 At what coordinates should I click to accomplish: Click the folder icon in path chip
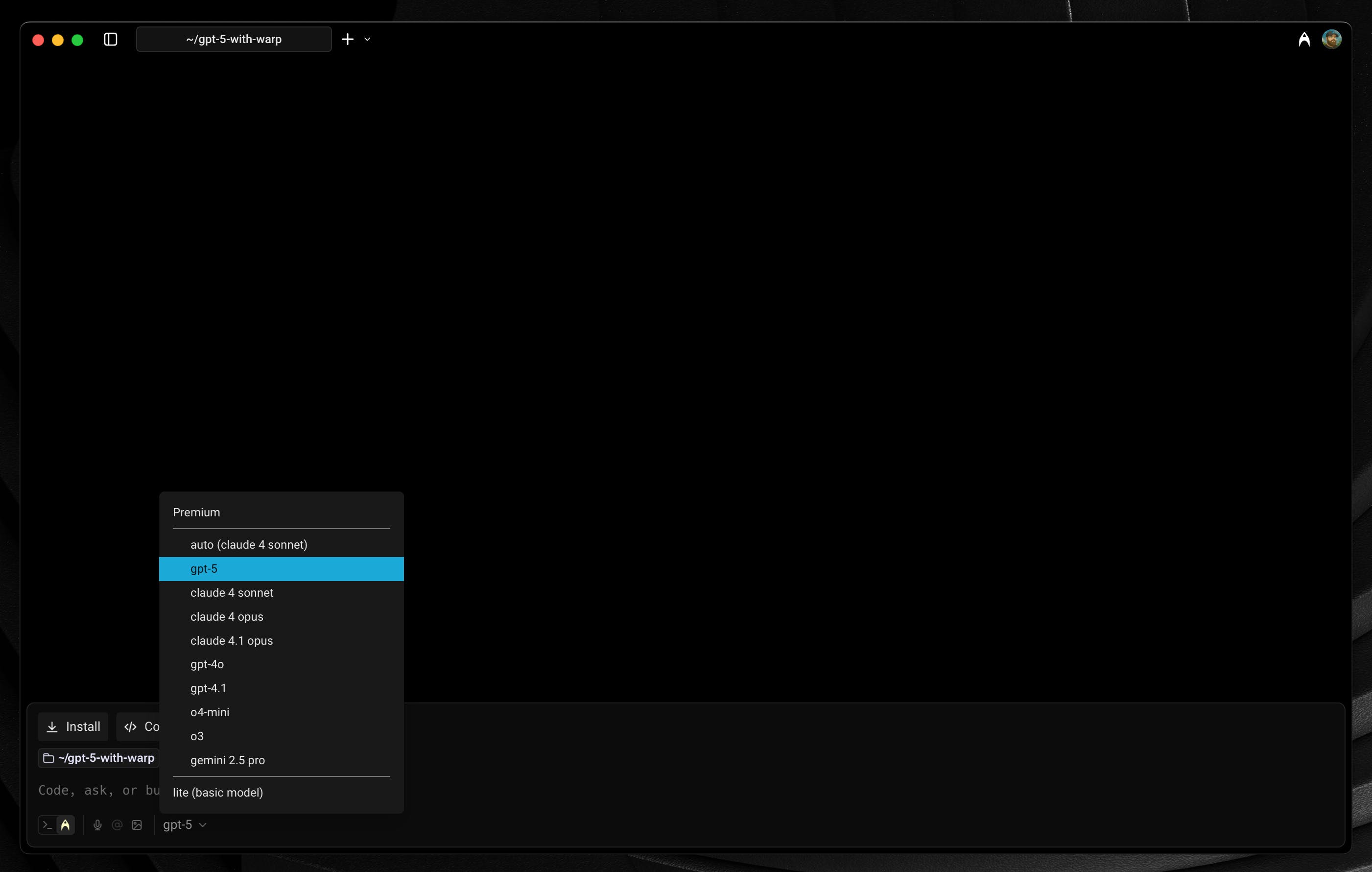(x=49, y=758)
